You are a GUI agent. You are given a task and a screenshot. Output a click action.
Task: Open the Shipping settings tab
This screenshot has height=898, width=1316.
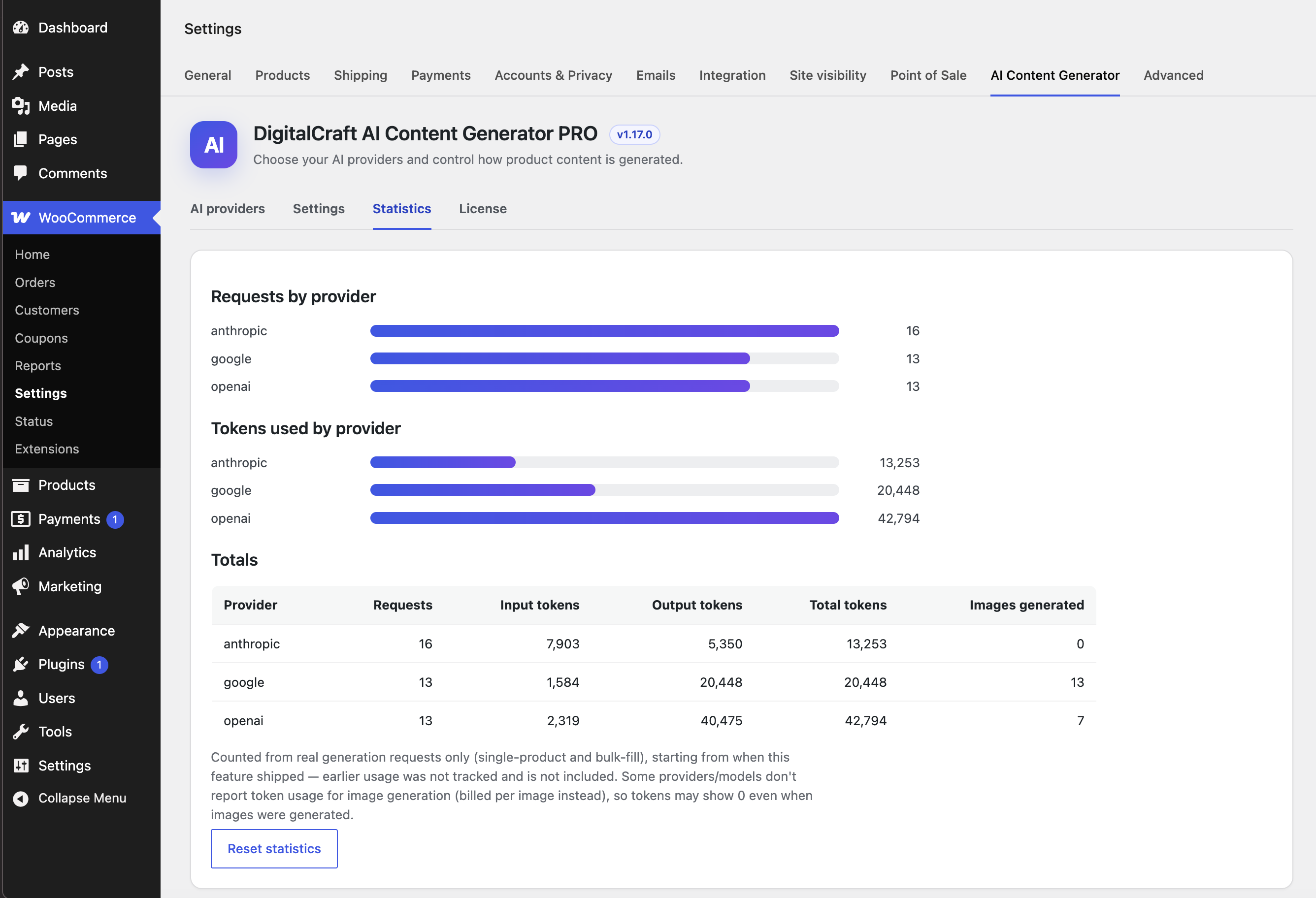pyautogui.click(x=361, y=75)
